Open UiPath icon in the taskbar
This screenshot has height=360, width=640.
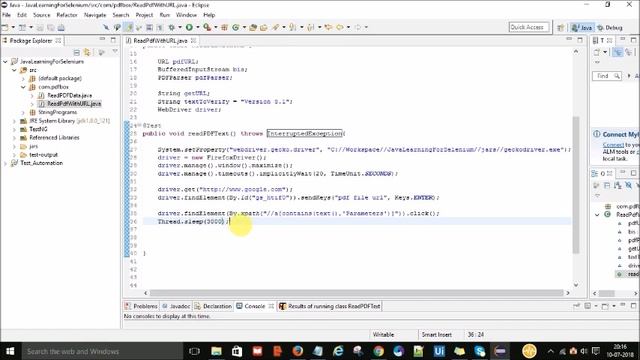pyautogui.click(x=439, y=351)
